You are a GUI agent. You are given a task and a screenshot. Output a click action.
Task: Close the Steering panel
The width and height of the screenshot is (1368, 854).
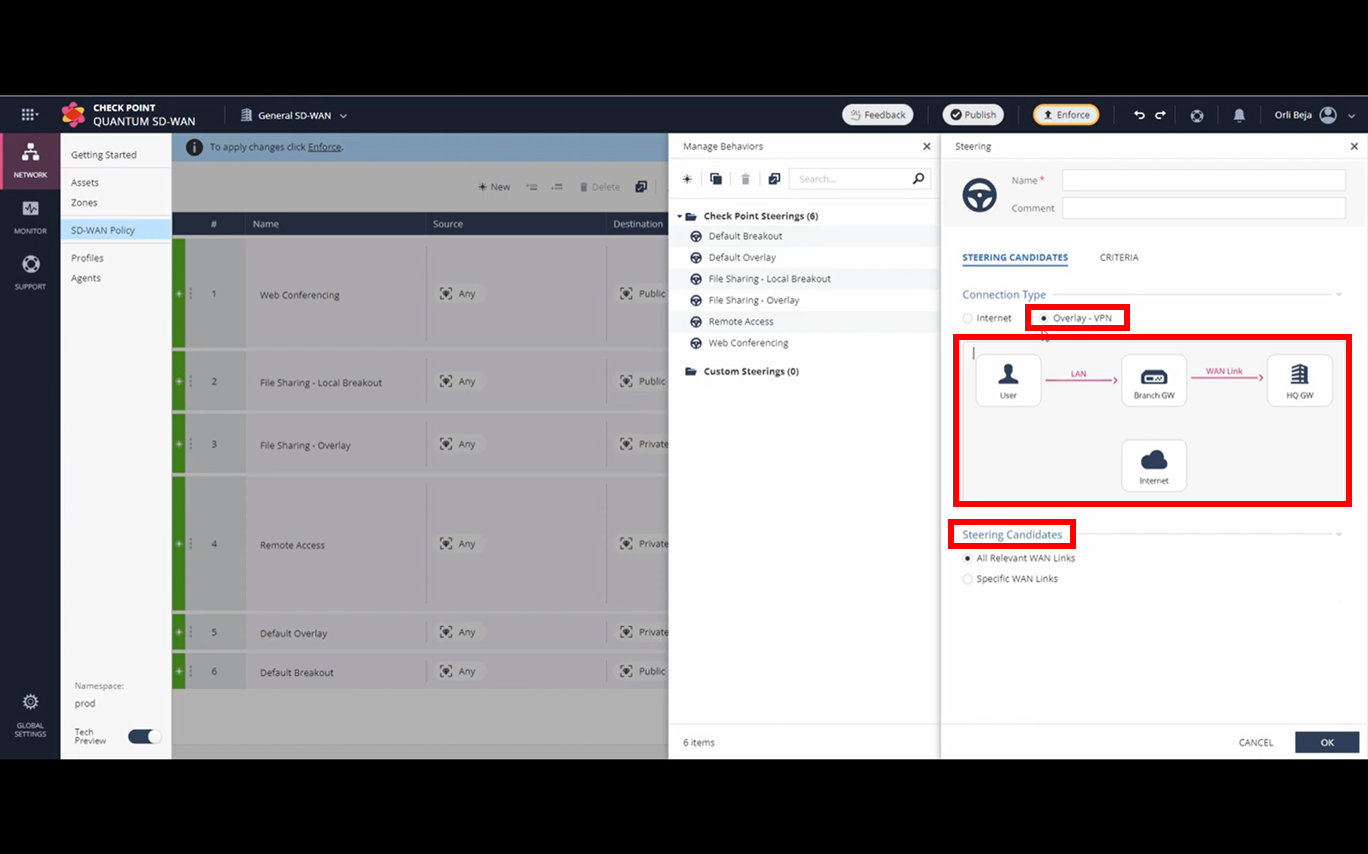1354,146
